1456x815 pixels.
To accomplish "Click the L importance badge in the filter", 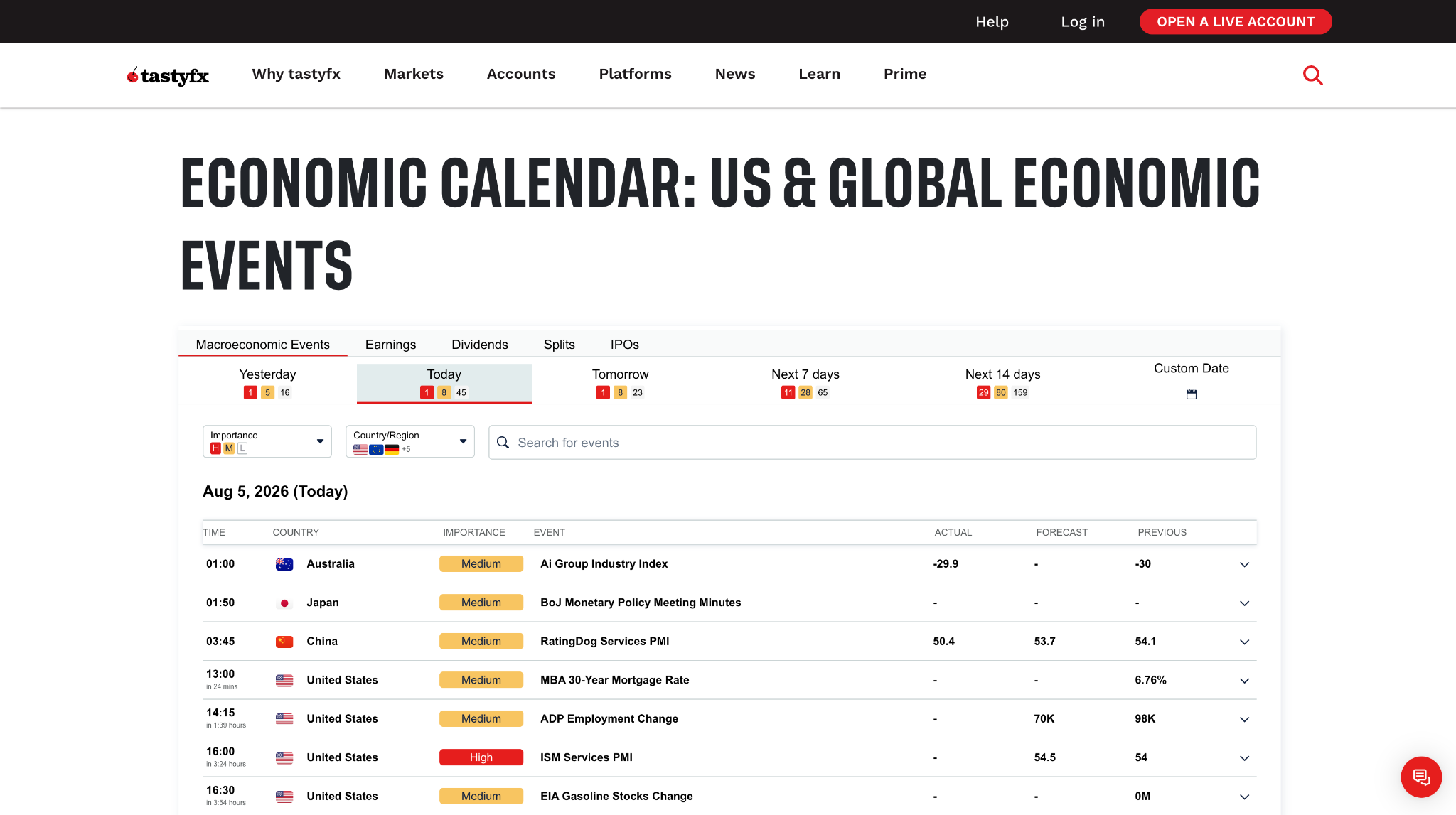I will [242, 448].
